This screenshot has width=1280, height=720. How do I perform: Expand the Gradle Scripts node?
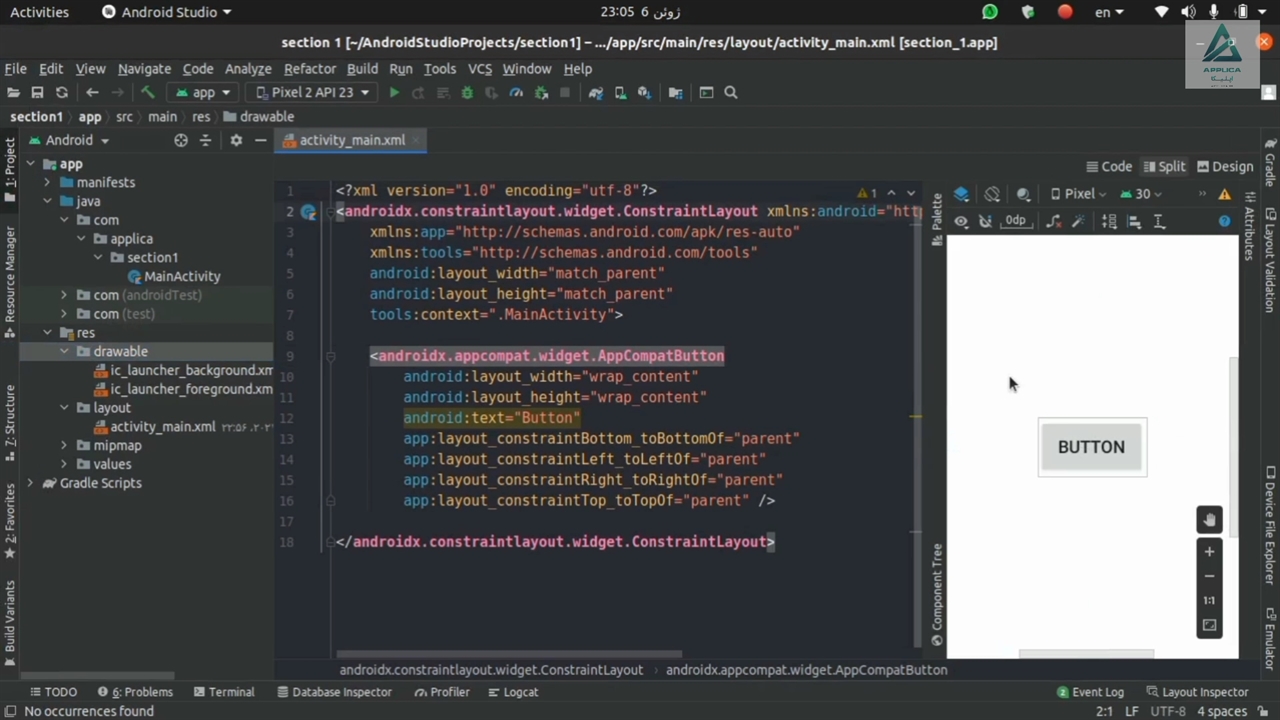[30, 483]
